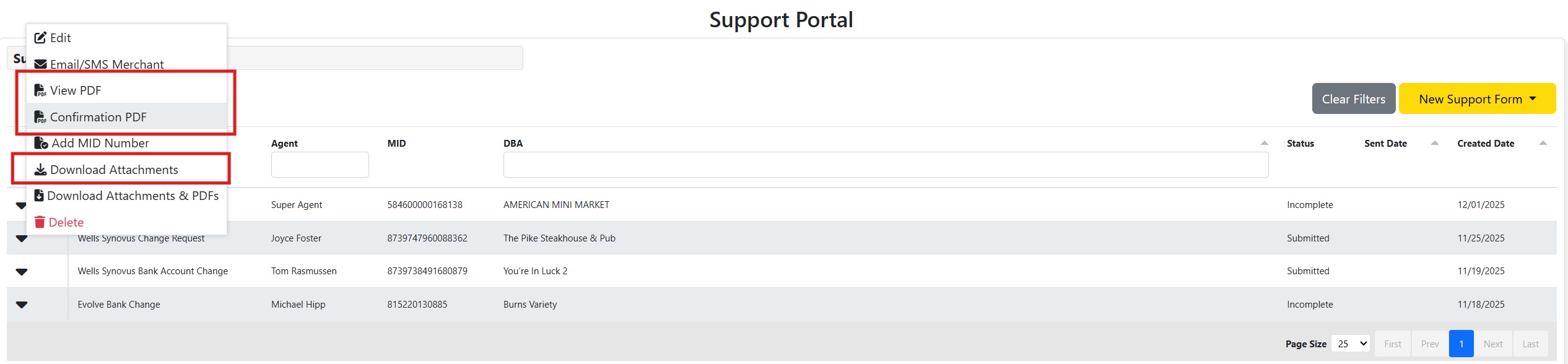This screenshot has width=1568, height=364.
Task: Choose Add MID Number from context menu
Action: point(126,143)
